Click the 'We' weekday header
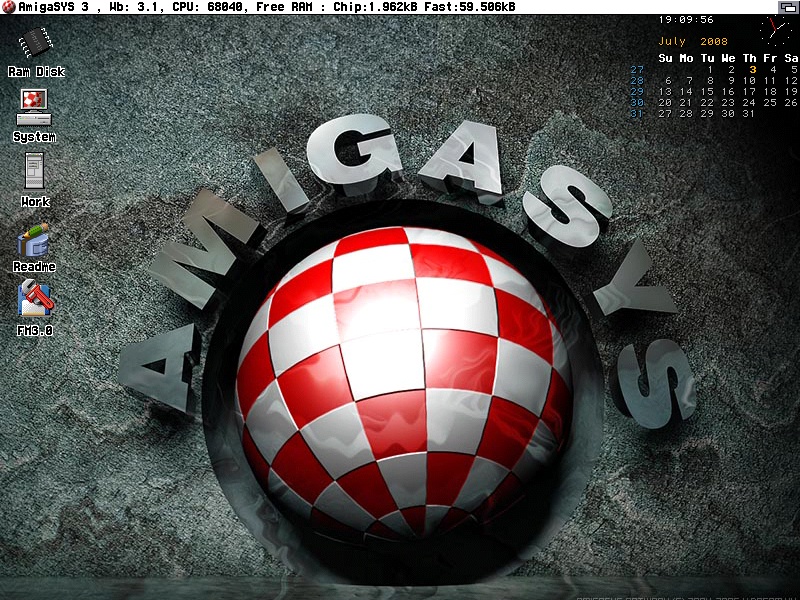800x600 pixels. 729,58
